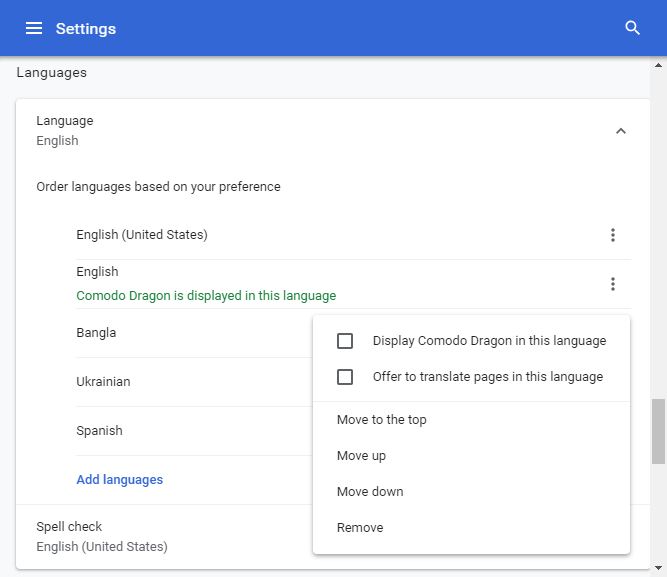Viewport: 667px width, 577px height.
Task: Check Display Comodo Dragon in this language
Action: click(x=345, y=341)
